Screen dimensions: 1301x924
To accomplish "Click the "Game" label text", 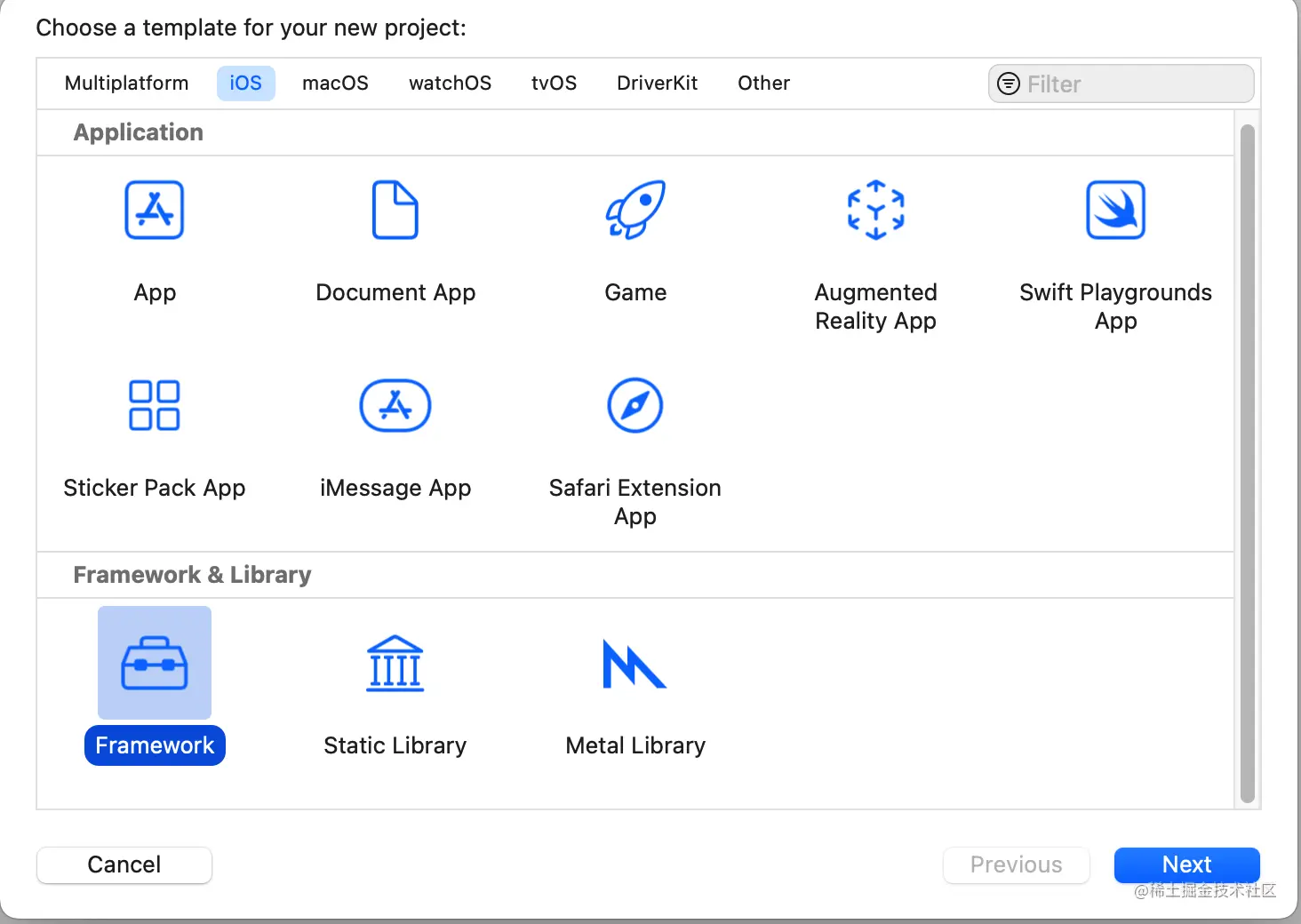I will pos(635,292).
